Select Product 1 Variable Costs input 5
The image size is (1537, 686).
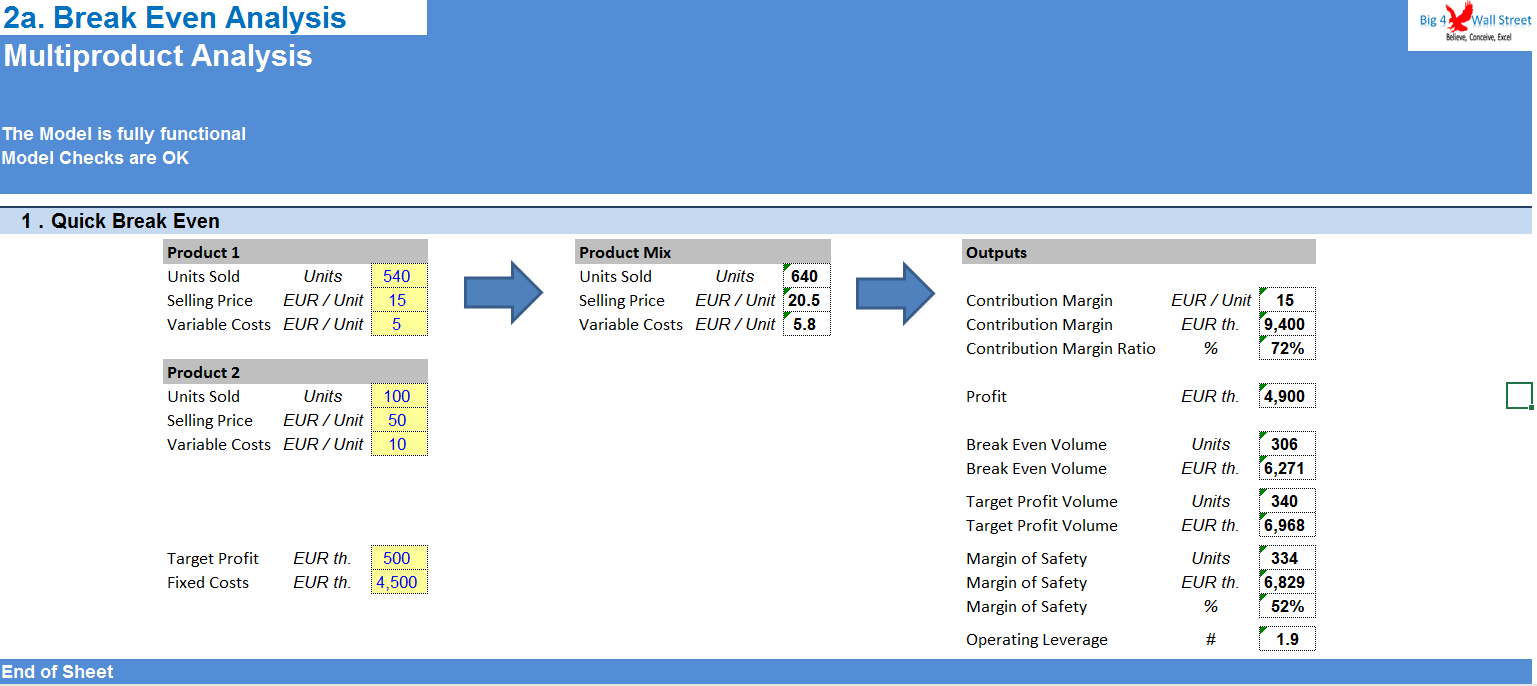[x=399, y=324]
